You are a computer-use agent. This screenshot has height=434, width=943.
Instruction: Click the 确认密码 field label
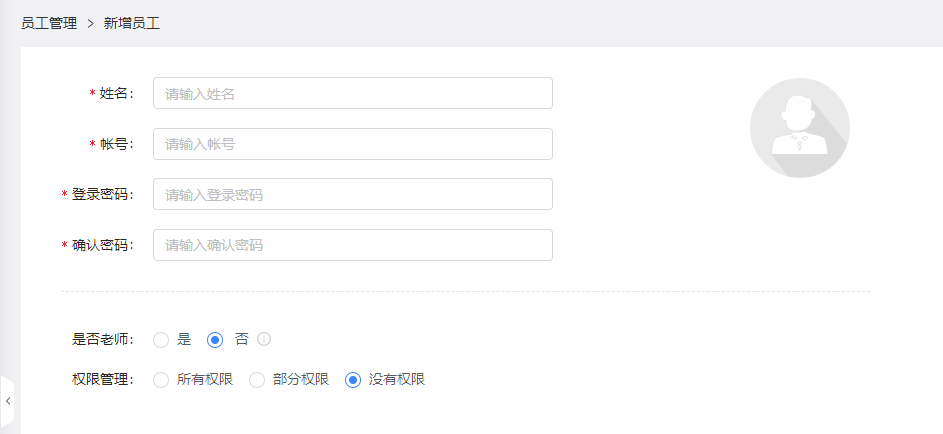click(102, 245)
